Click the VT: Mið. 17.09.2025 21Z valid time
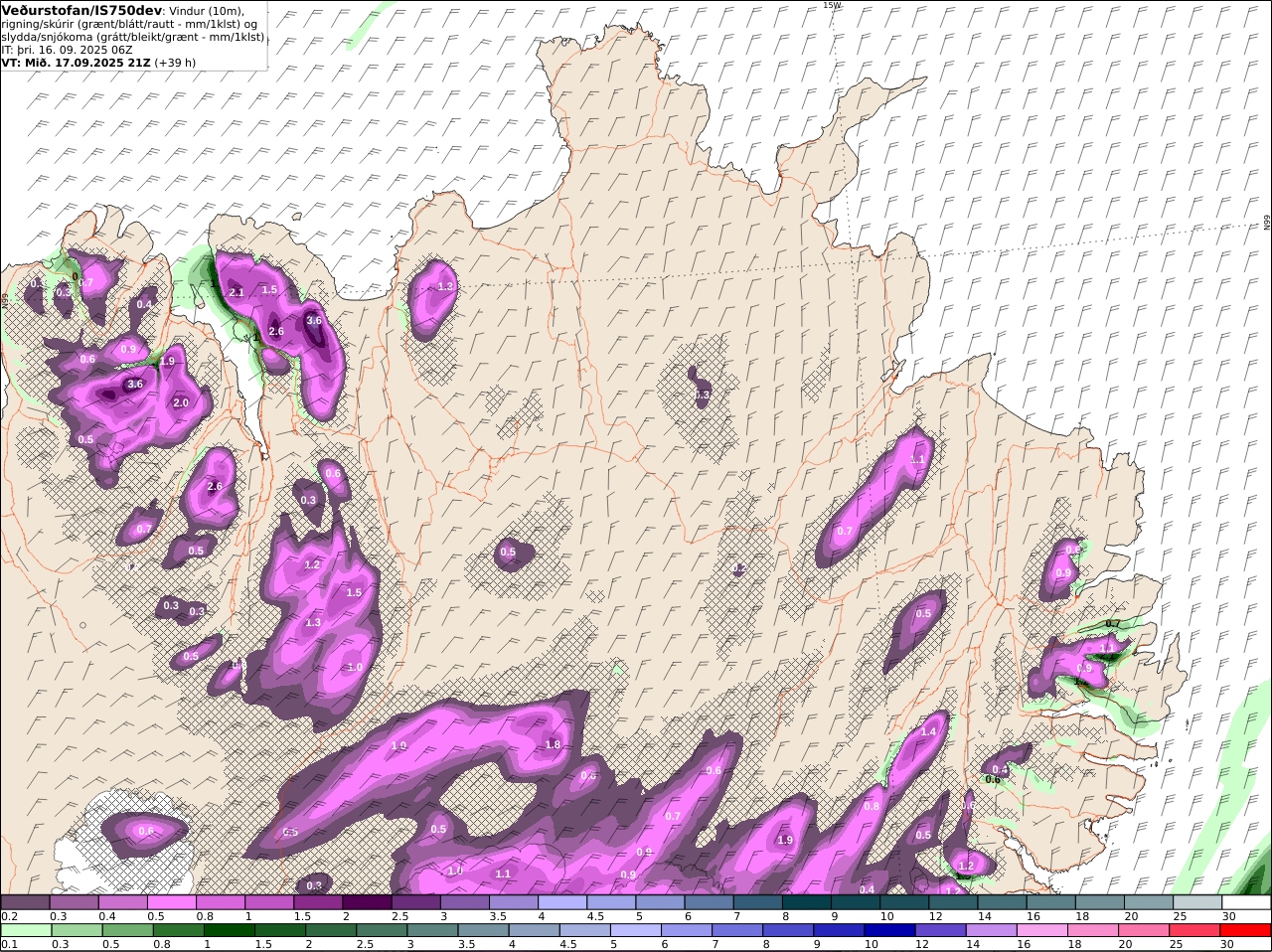This screenshot has width=1272, height=952. click(x=77, y=62)
